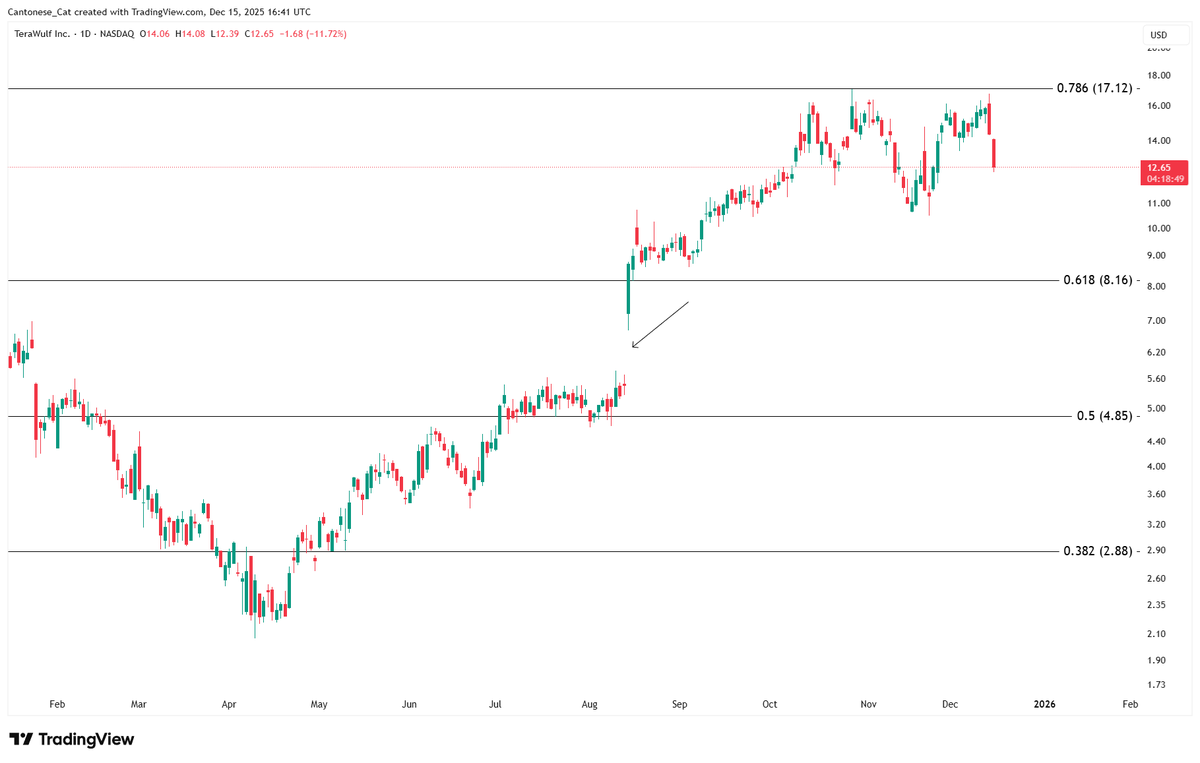Click the 10.00 price axis value

(x=1159, y=228)
